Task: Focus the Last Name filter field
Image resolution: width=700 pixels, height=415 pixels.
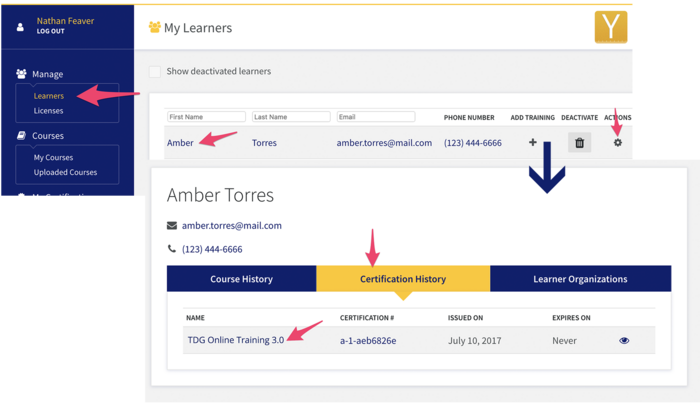Action: click(x=291, y=117)
